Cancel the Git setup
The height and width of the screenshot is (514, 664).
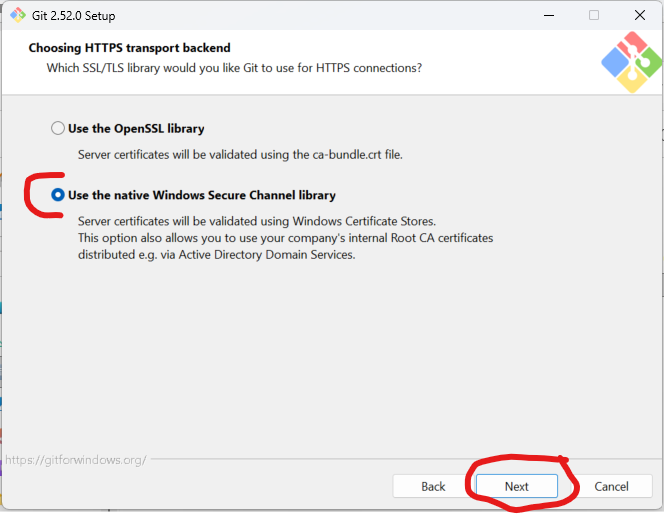[x=611, y=486]
